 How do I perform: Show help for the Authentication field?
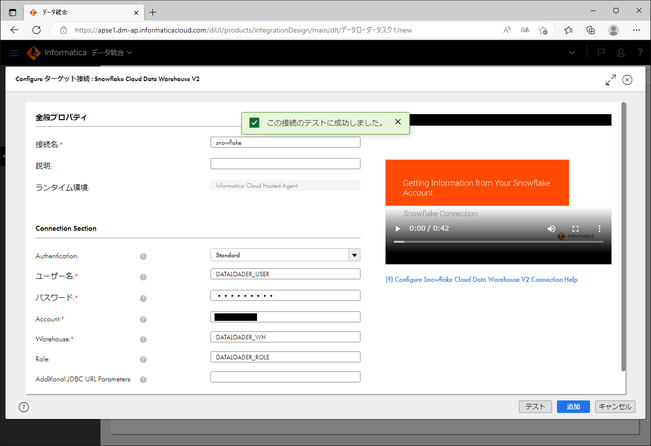click(x=143, y=256)
